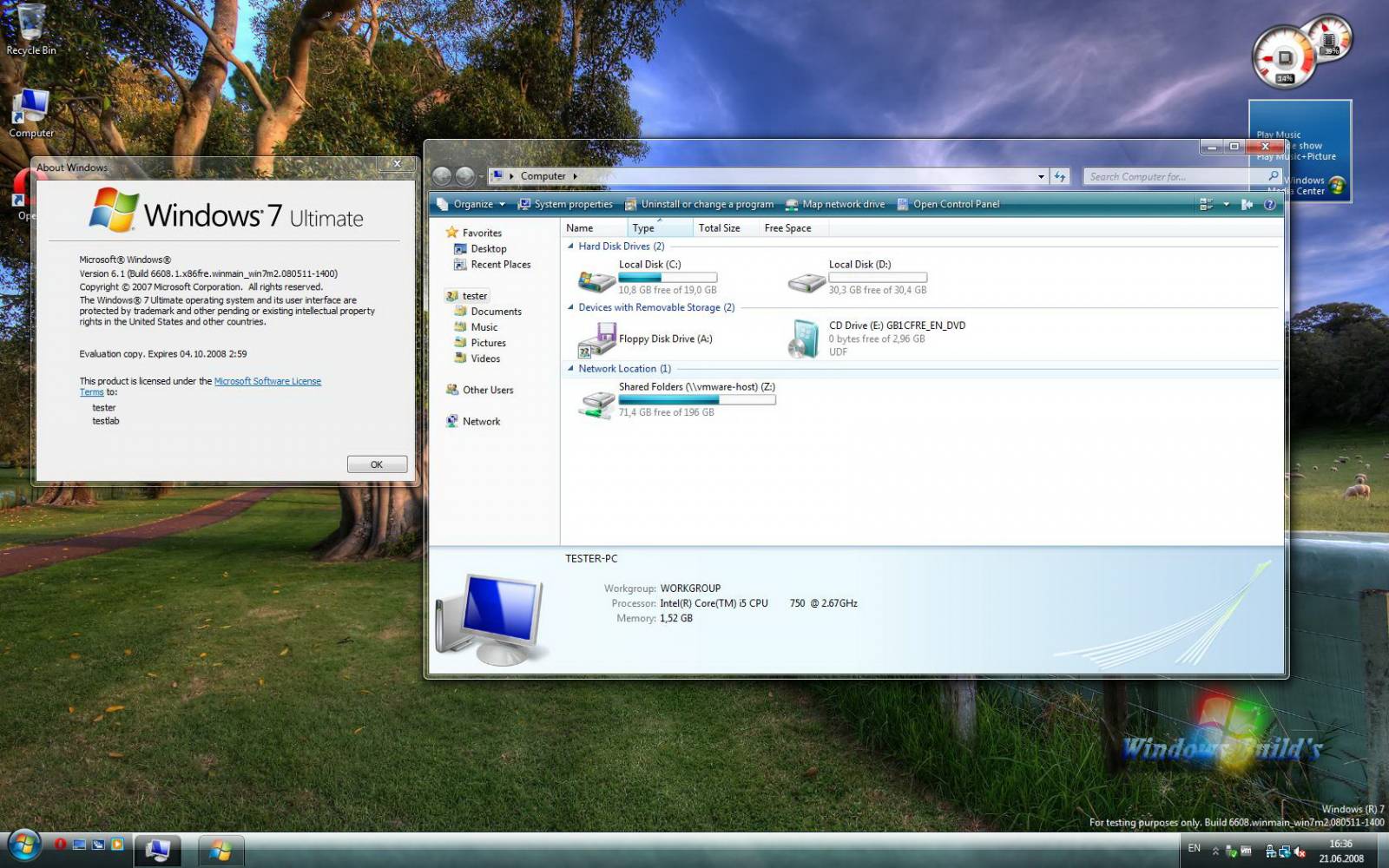Screen dimensions: 1389x868
Task: Launch Windows Media Player from quick launch
Action: (x=116, y=844)
